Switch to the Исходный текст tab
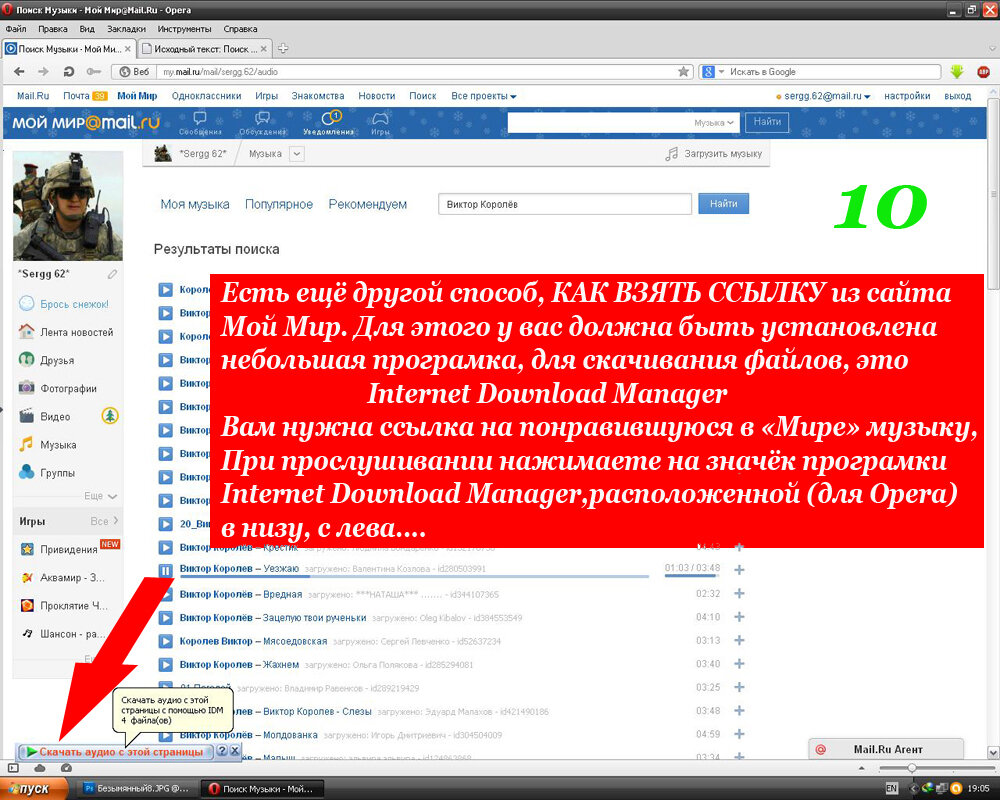The width and height of the screenshot is (1000, 800). tap(205, 48)
